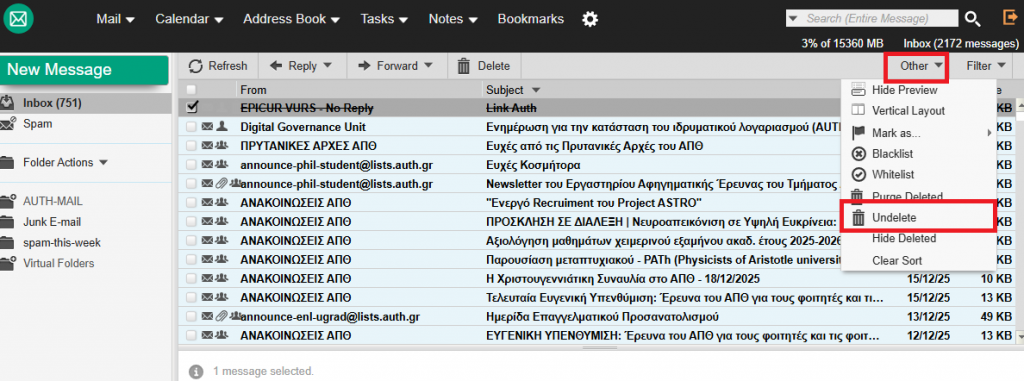
Task: Click the Folder Actions folder icon
Action: tap(7, 162)
